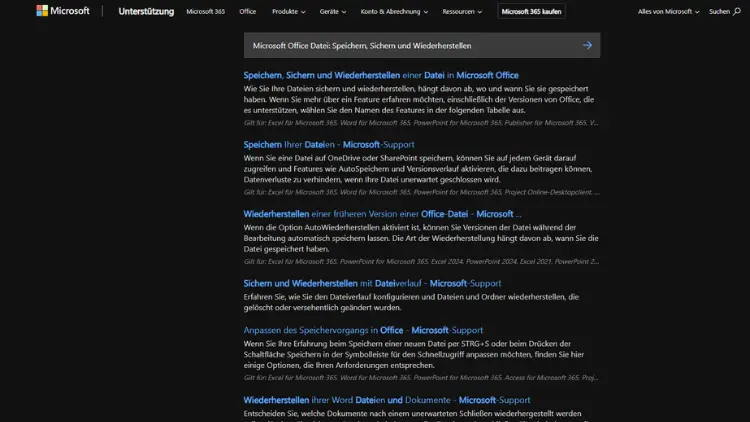750x422 pixels.
Task: Click description starting 'Wenn die Option AutoWiederherstellen'
Action: click(x=421, y=238)
